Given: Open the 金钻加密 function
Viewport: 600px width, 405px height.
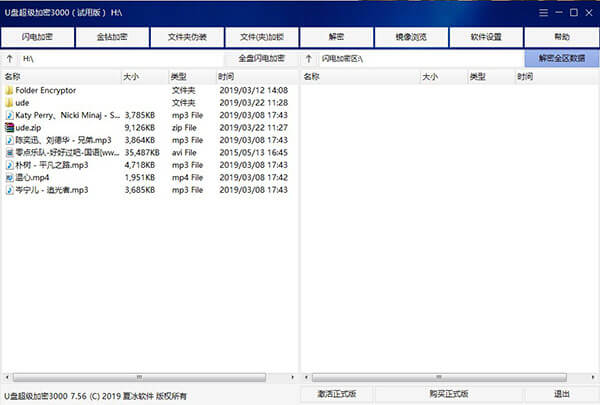Looking at the screenshot, I should 112,37.
